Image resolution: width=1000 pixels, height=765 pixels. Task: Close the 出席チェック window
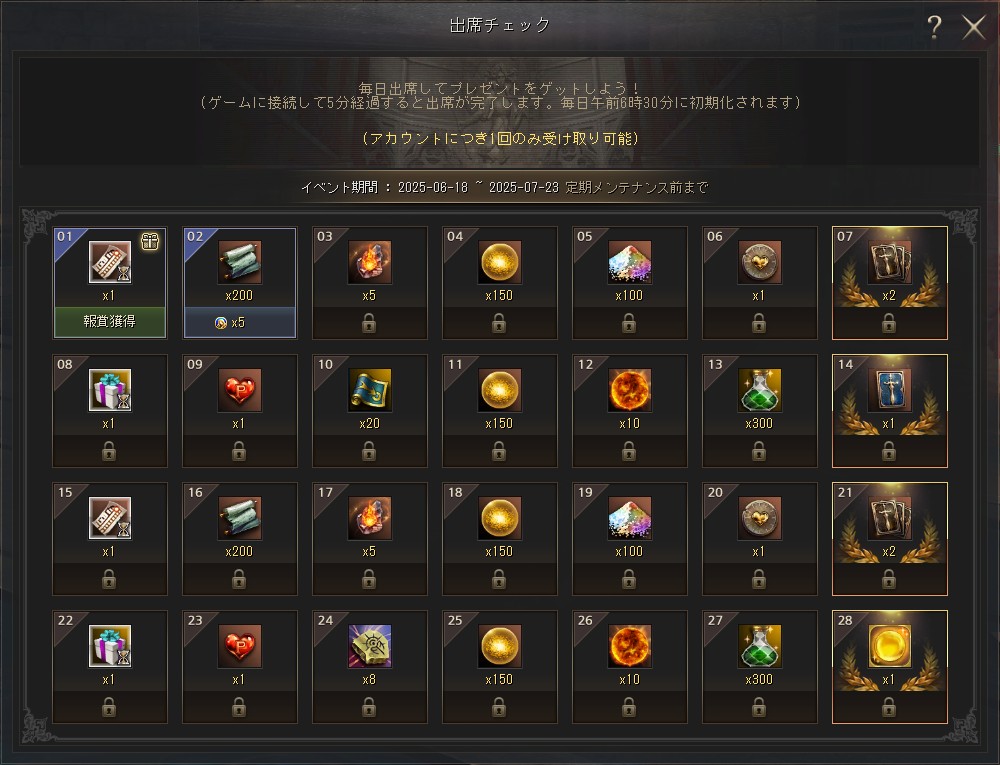click(x=974, y=27)
